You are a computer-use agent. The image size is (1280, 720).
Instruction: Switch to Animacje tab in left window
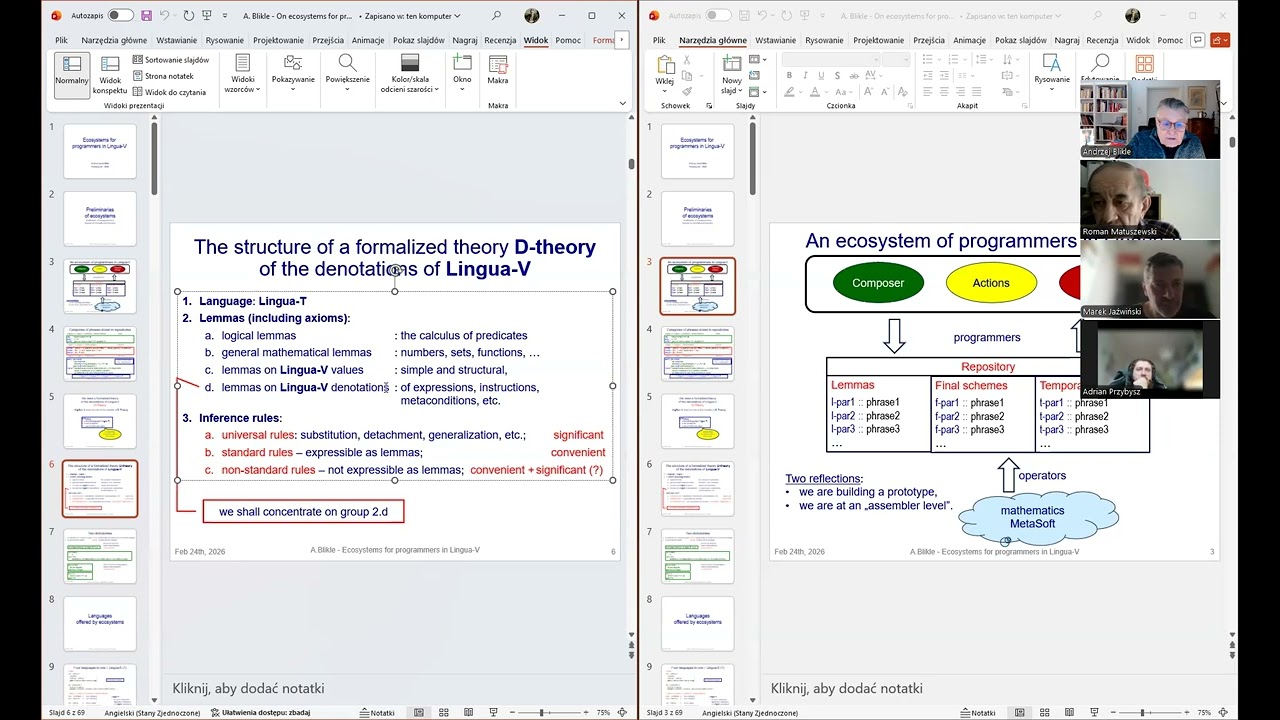tap(368, 40)
